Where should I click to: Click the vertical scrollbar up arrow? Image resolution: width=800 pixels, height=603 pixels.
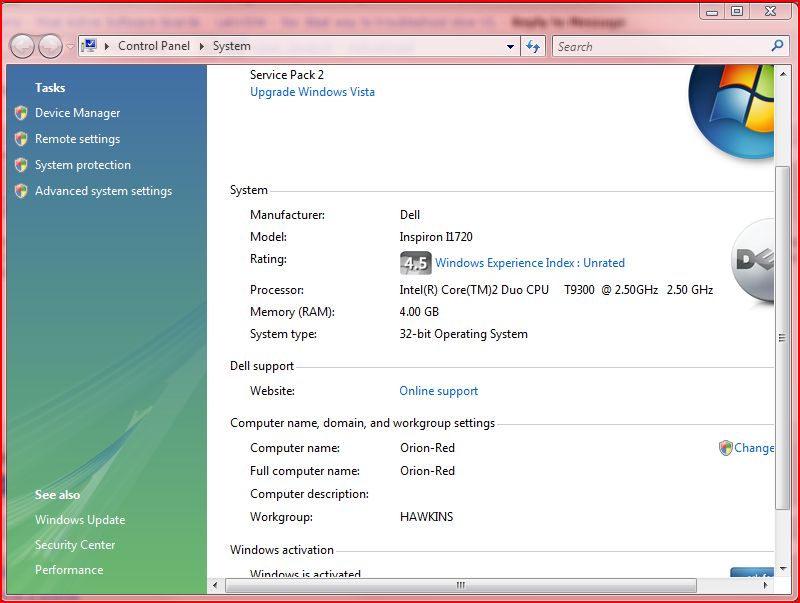pyautogui.click(x=782, y=74)
